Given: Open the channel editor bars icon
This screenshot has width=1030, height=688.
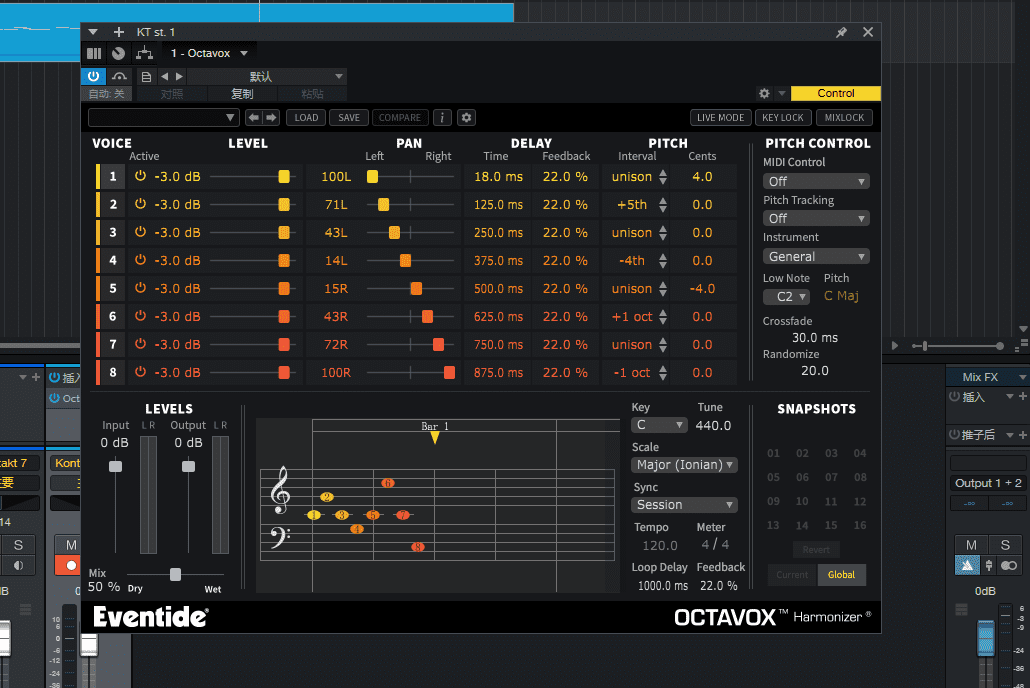Looking at the screenshot, I should [94, 53].
